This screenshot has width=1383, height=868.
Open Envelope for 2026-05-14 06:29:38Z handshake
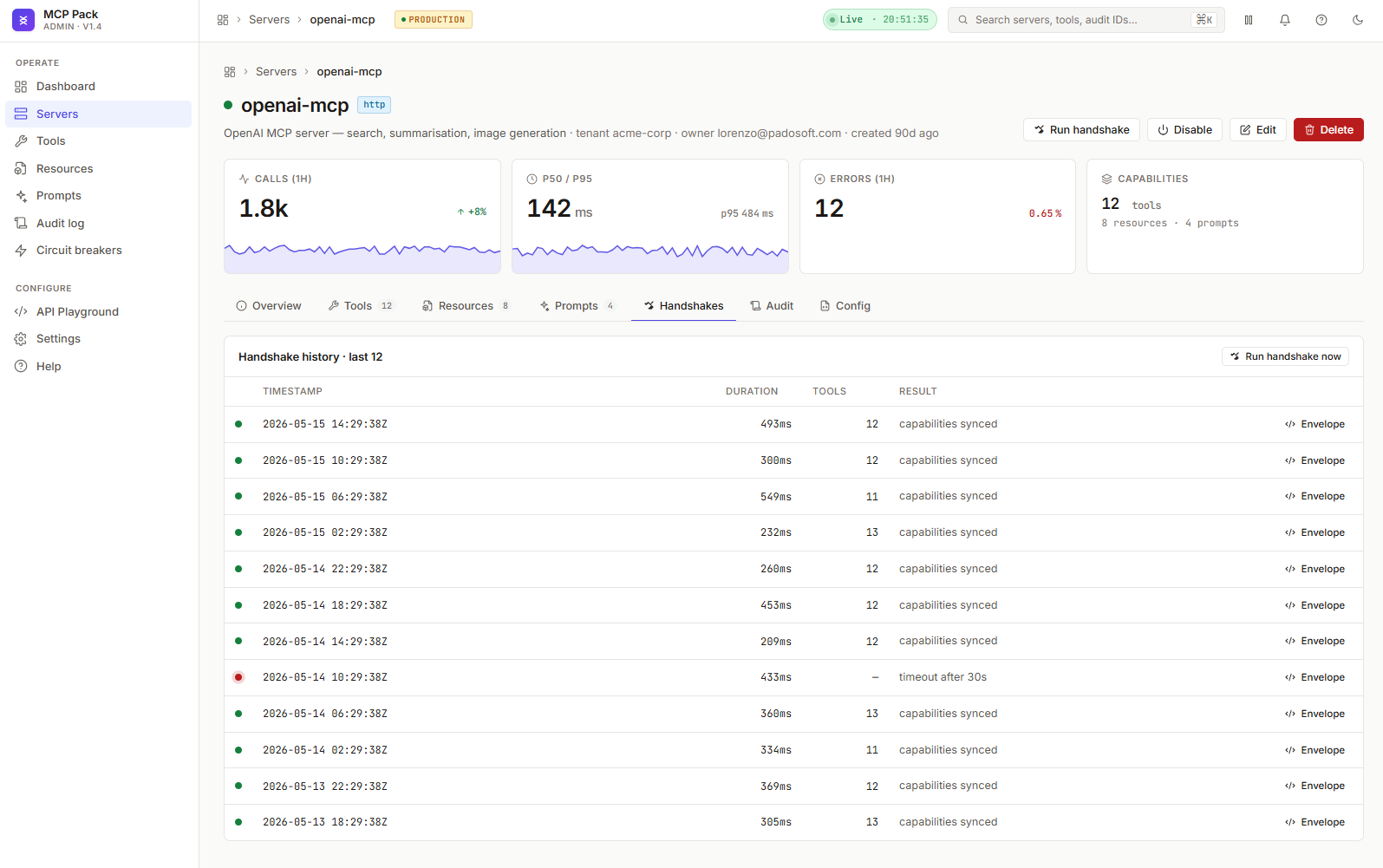click(x=1315, y=715)
